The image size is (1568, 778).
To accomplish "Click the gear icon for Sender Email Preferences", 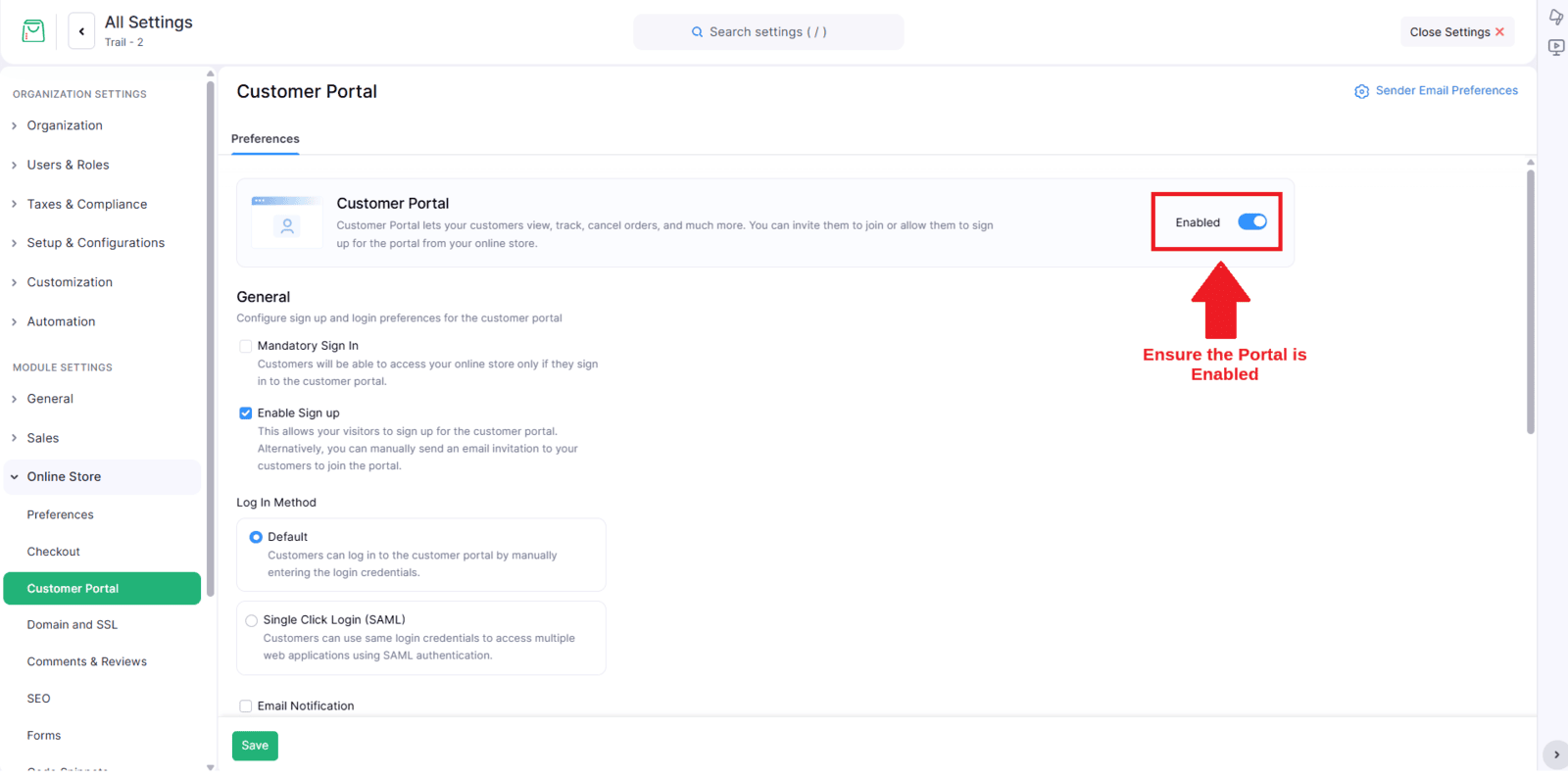I will pyautogui.click(x=1361, y=91).
